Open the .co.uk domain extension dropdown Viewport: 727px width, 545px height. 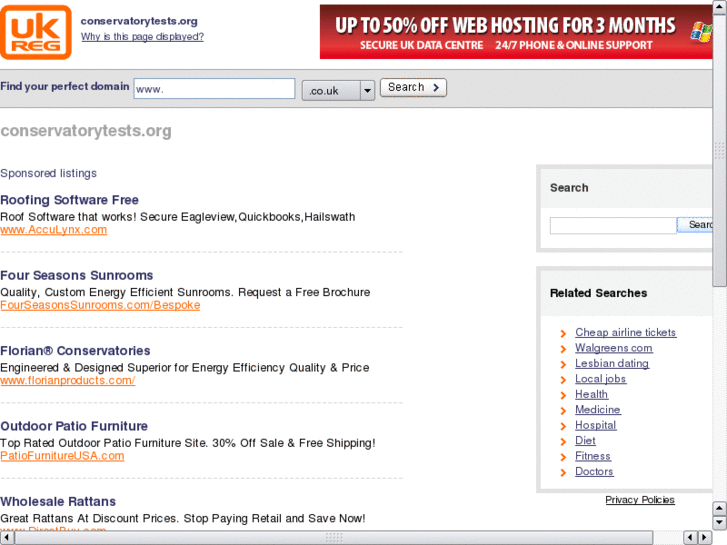coord(338,90)
